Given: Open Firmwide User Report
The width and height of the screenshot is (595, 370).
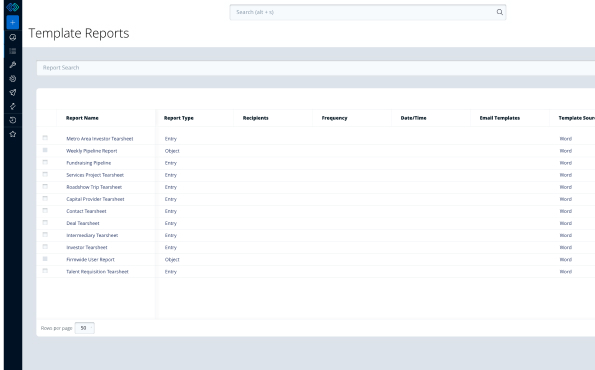Looking at the screenshot, I should tap(90, 260).
